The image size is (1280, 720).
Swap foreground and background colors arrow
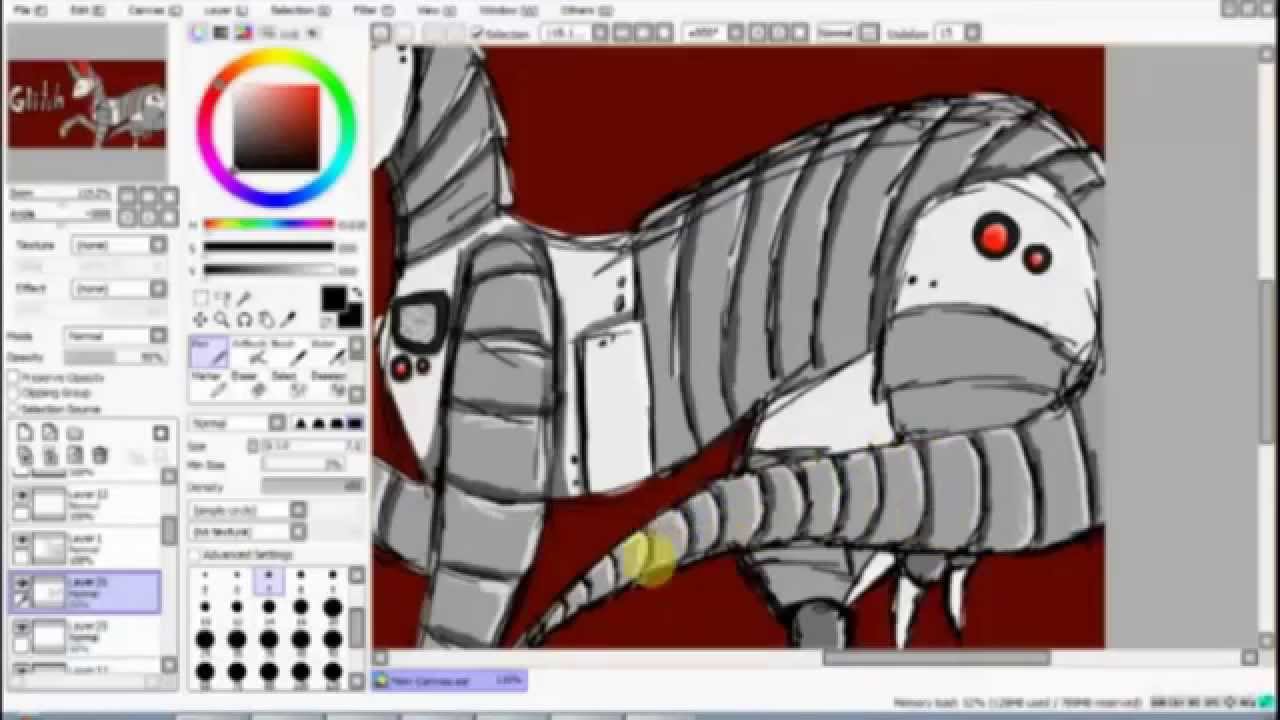click(356, 292)
